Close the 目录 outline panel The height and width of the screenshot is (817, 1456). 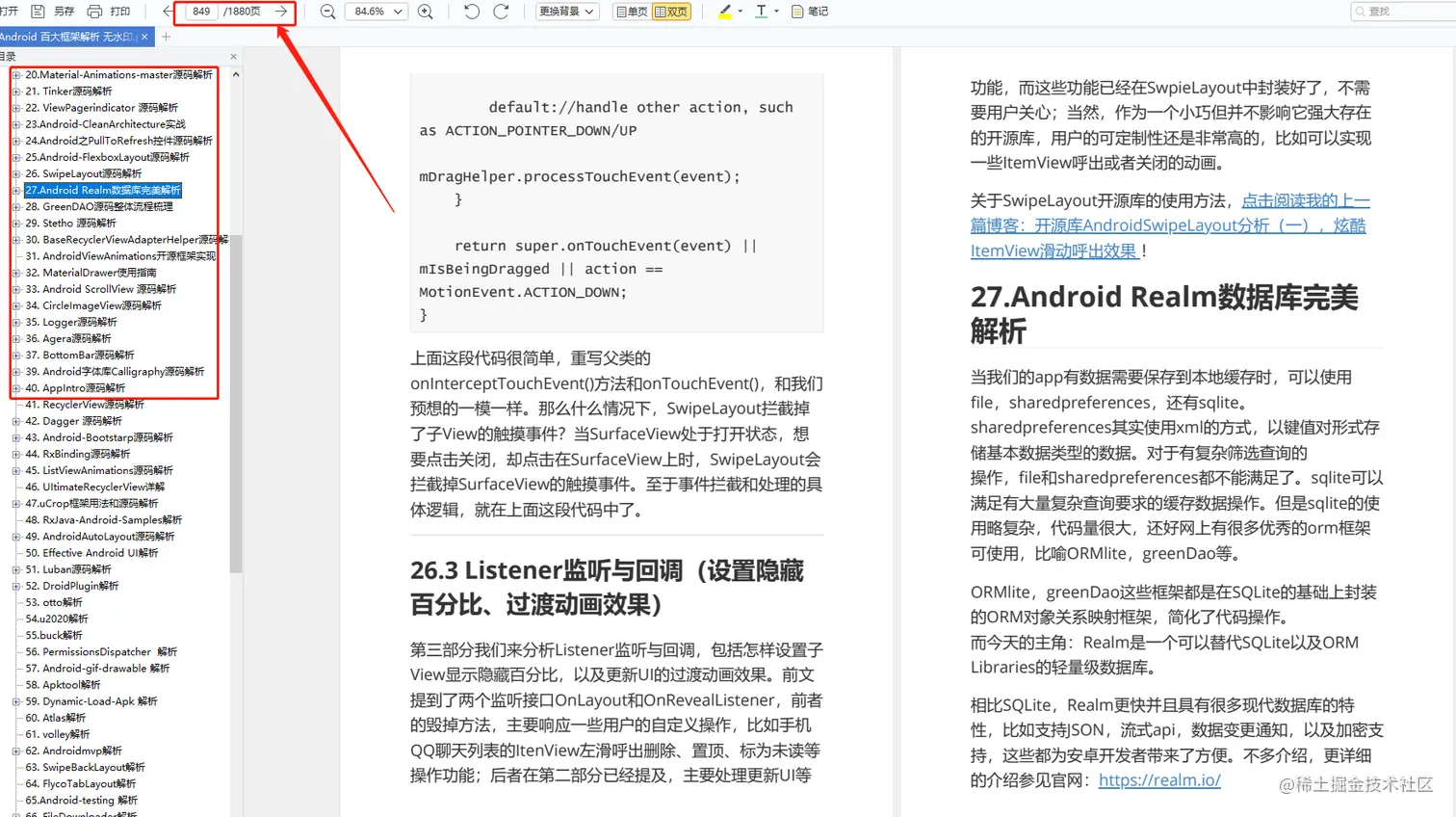(233, 57)
